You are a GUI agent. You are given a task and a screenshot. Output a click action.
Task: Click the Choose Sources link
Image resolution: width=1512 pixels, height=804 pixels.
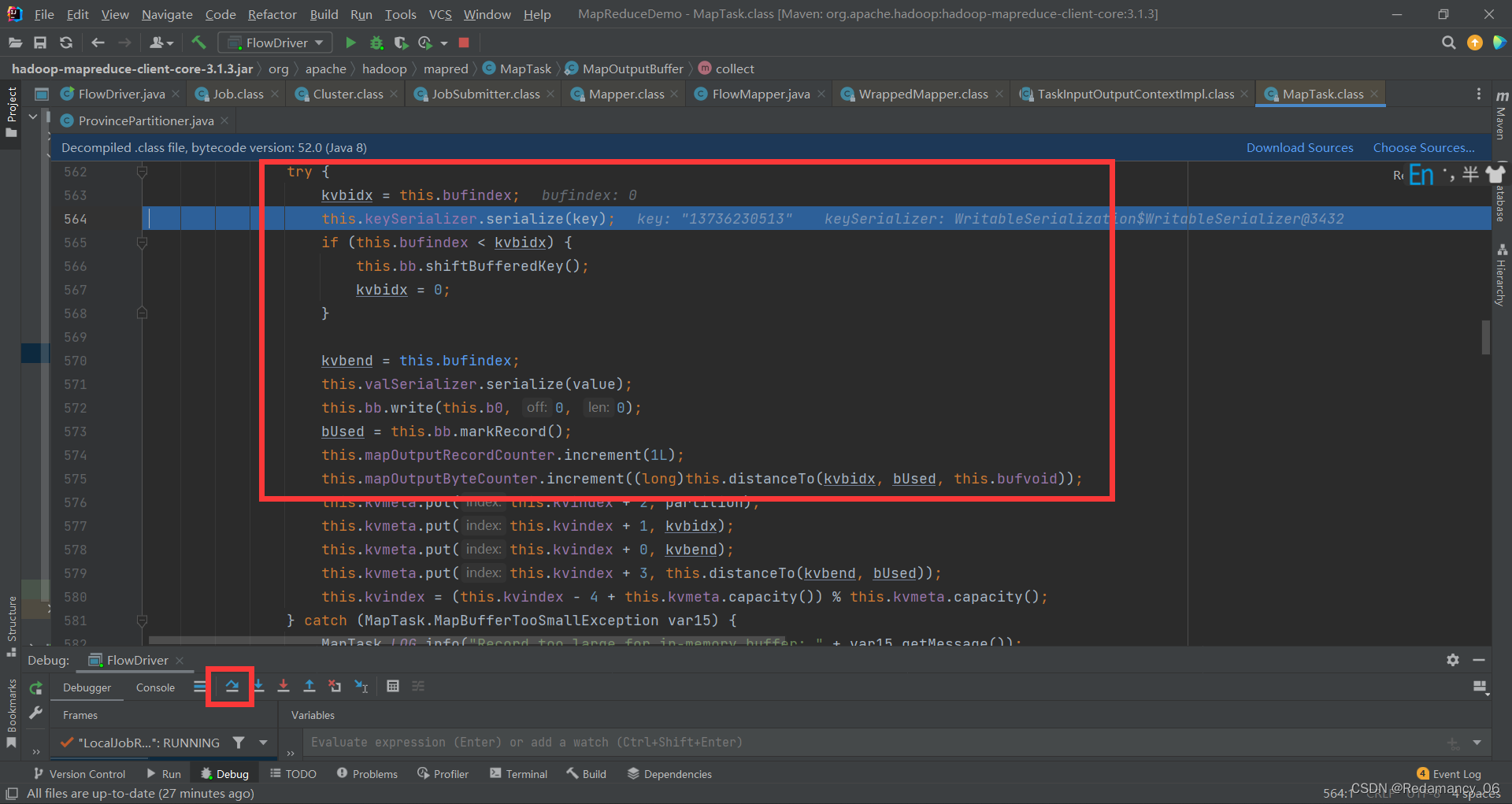pyautogui.click(x=1424, y=147)
